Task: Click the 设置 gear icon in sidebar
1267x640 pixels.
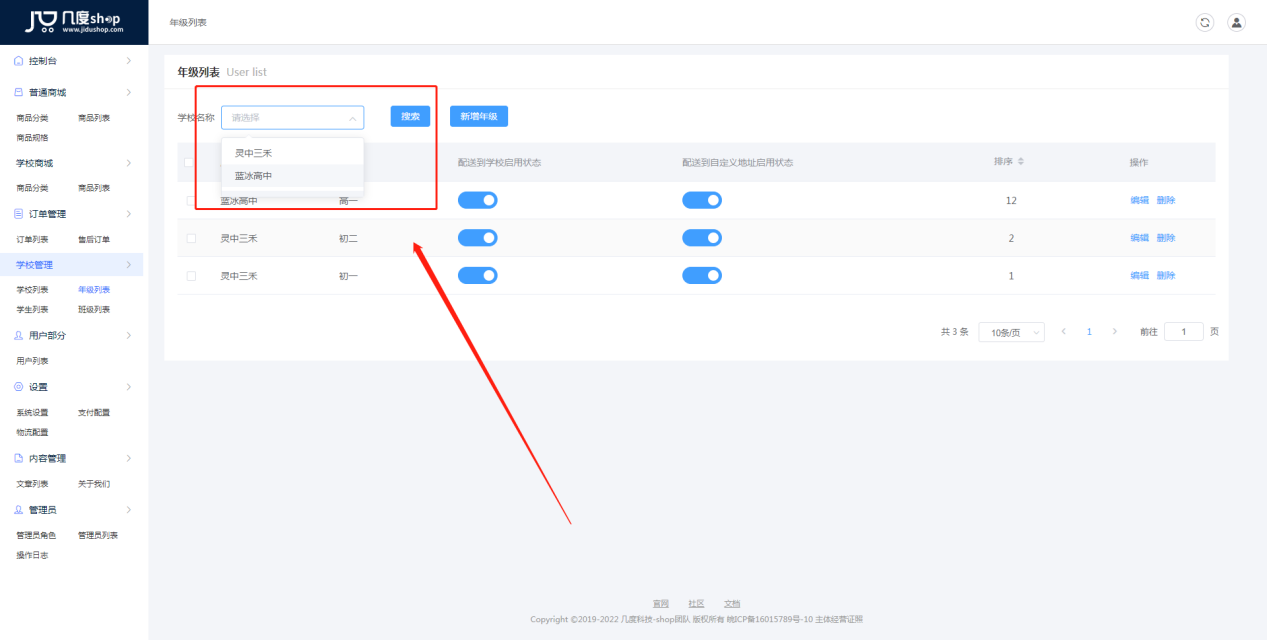Action: pyautogui.click(x=19, y=387)
